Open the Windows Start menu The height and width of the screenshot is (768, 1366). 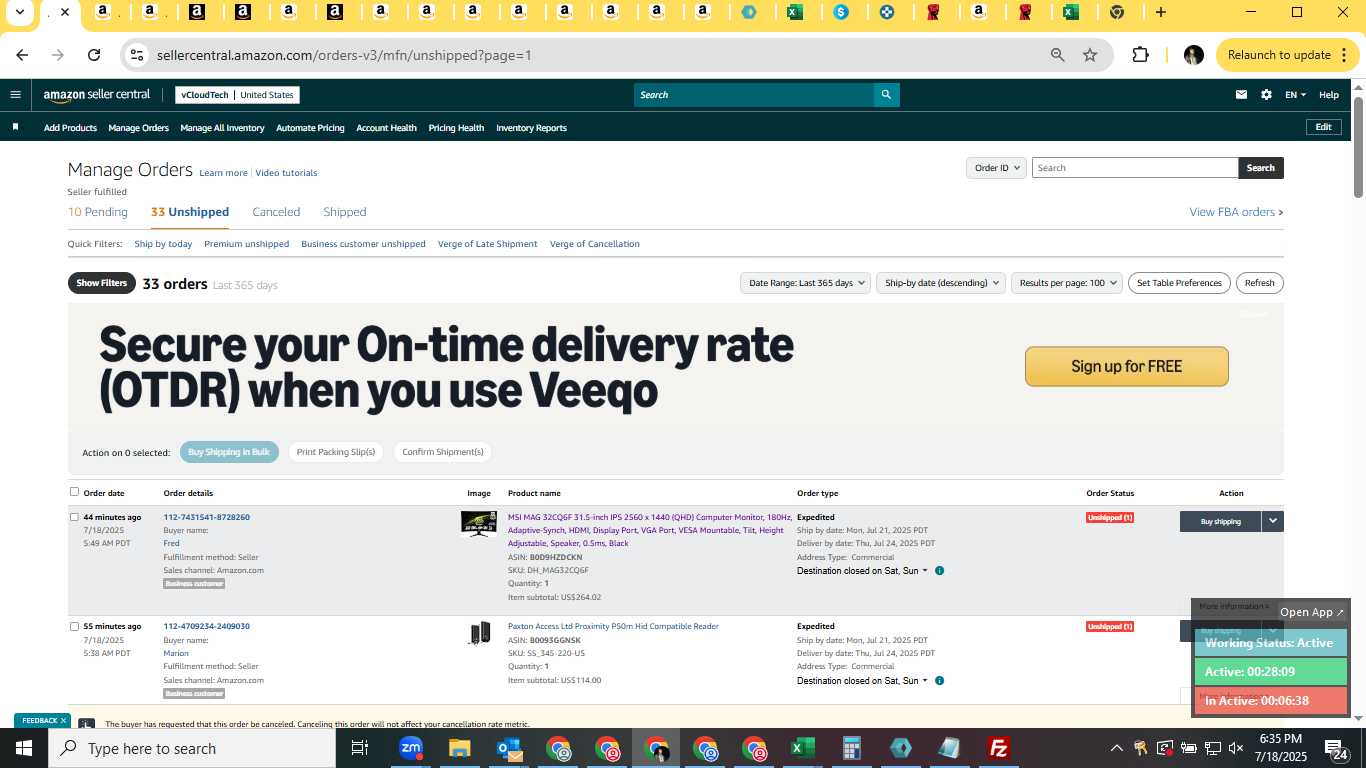(x=23, y=748)
